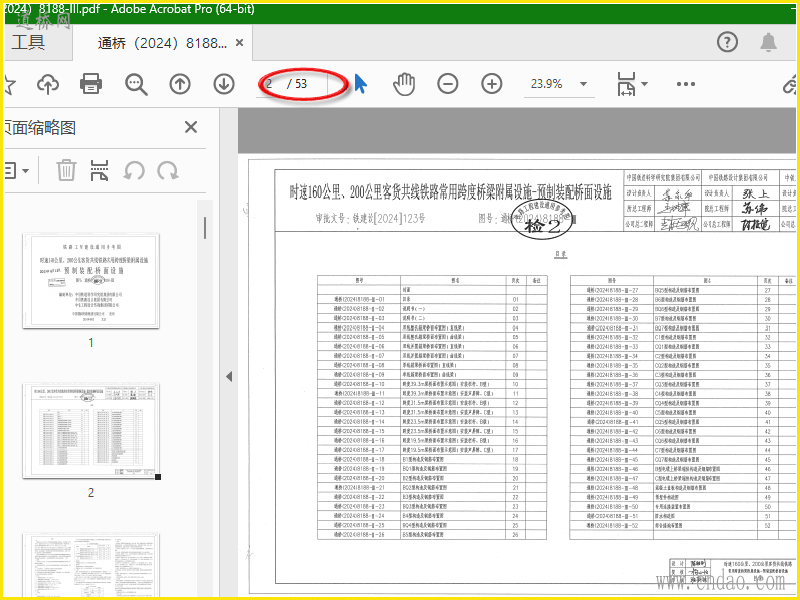Activate the selection arrow tool
Screen dimensions: 800x600
pyautogui.click(x=360, y=84)
